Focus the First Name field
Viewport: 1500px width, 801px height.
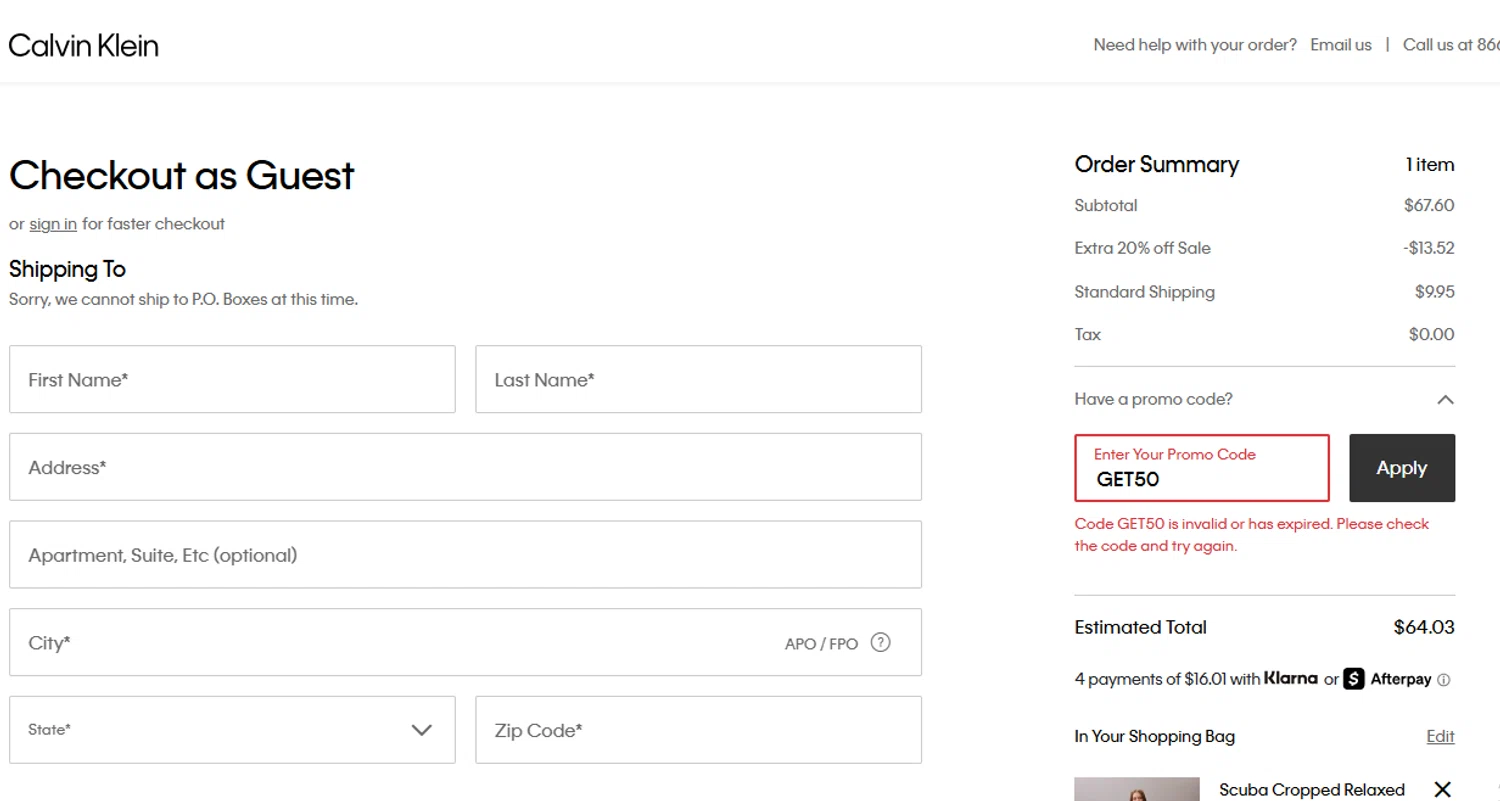[x=232, y=379]
